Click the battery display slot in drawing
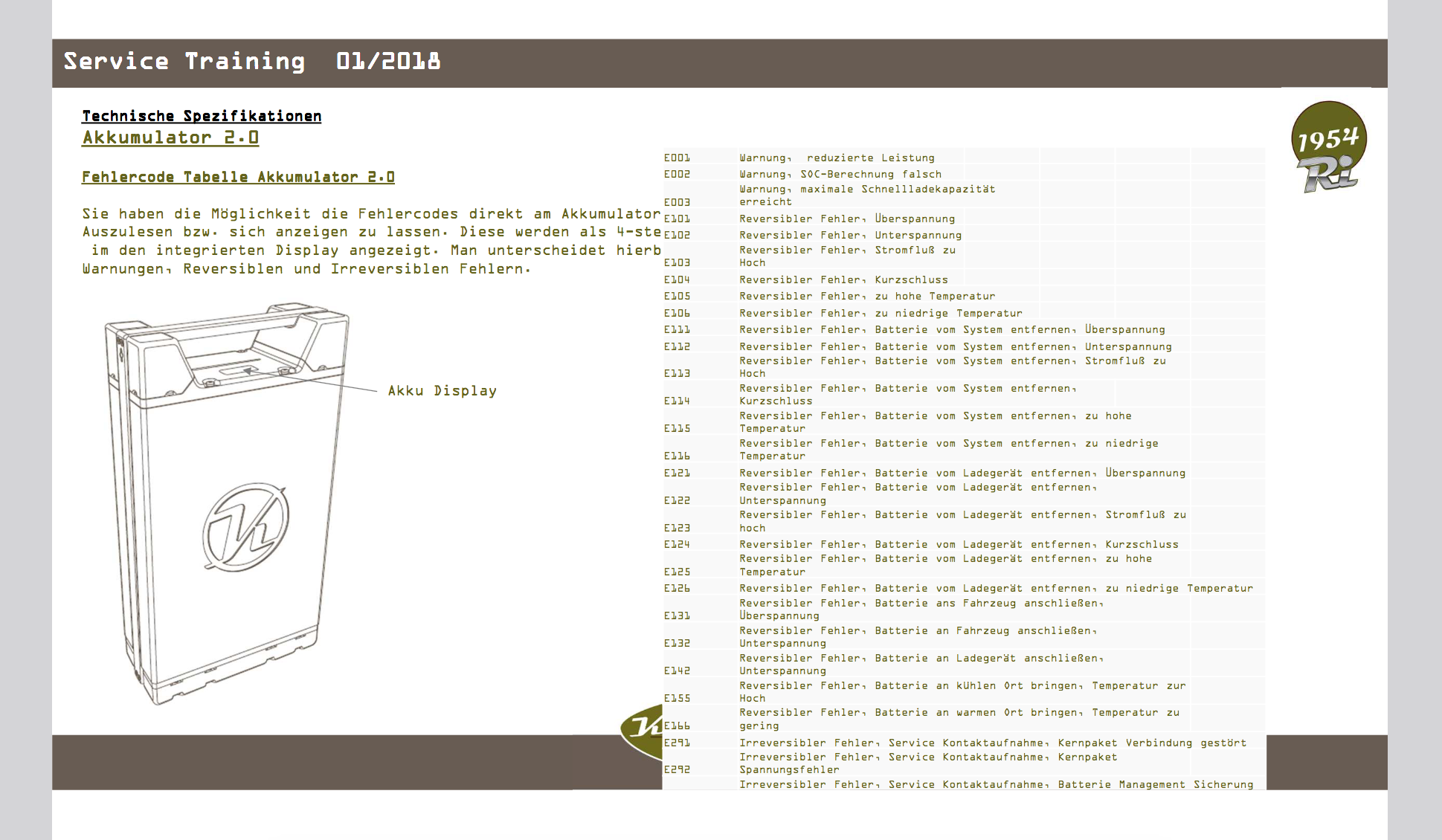Image resolution: width=1442 pixels, height=840 pixels. click(x=239, y=369)
